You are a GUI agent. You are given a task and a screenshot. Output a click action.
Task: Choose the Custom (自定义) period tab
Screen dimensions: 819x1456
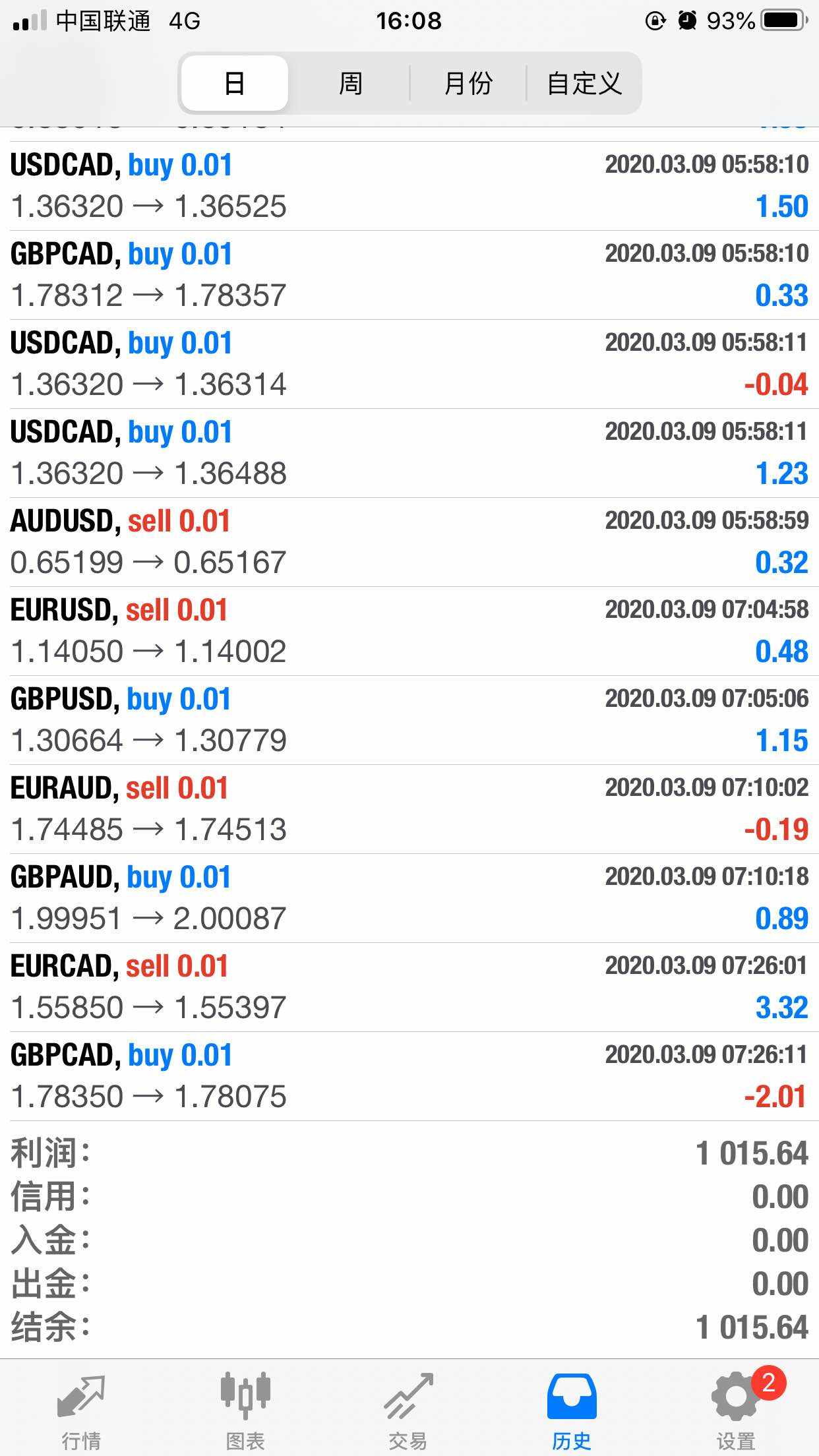pyautogui.click(x=584, y=84)
